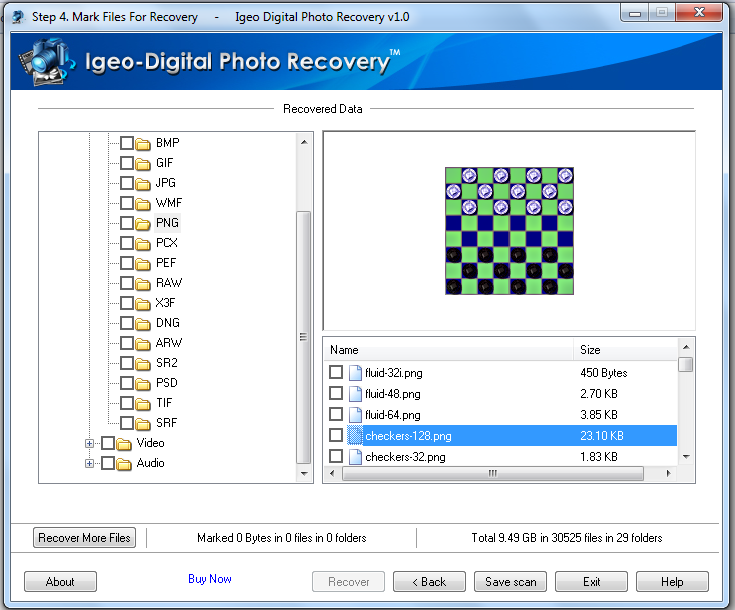Select the checkers-32.png file name

pyautogui.click(x=405, y=457)
